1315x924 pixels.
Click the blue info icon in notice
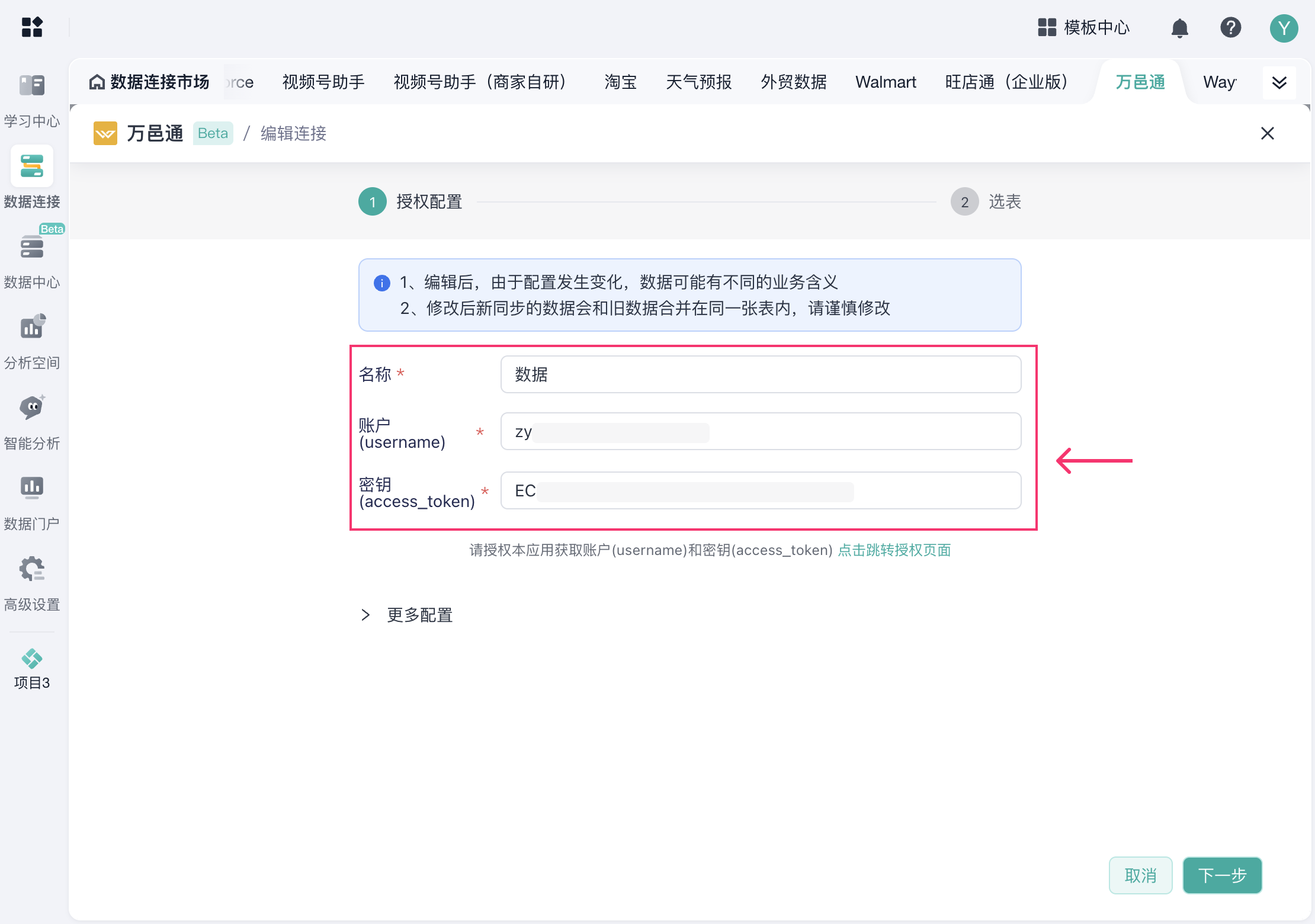(382, 283)
